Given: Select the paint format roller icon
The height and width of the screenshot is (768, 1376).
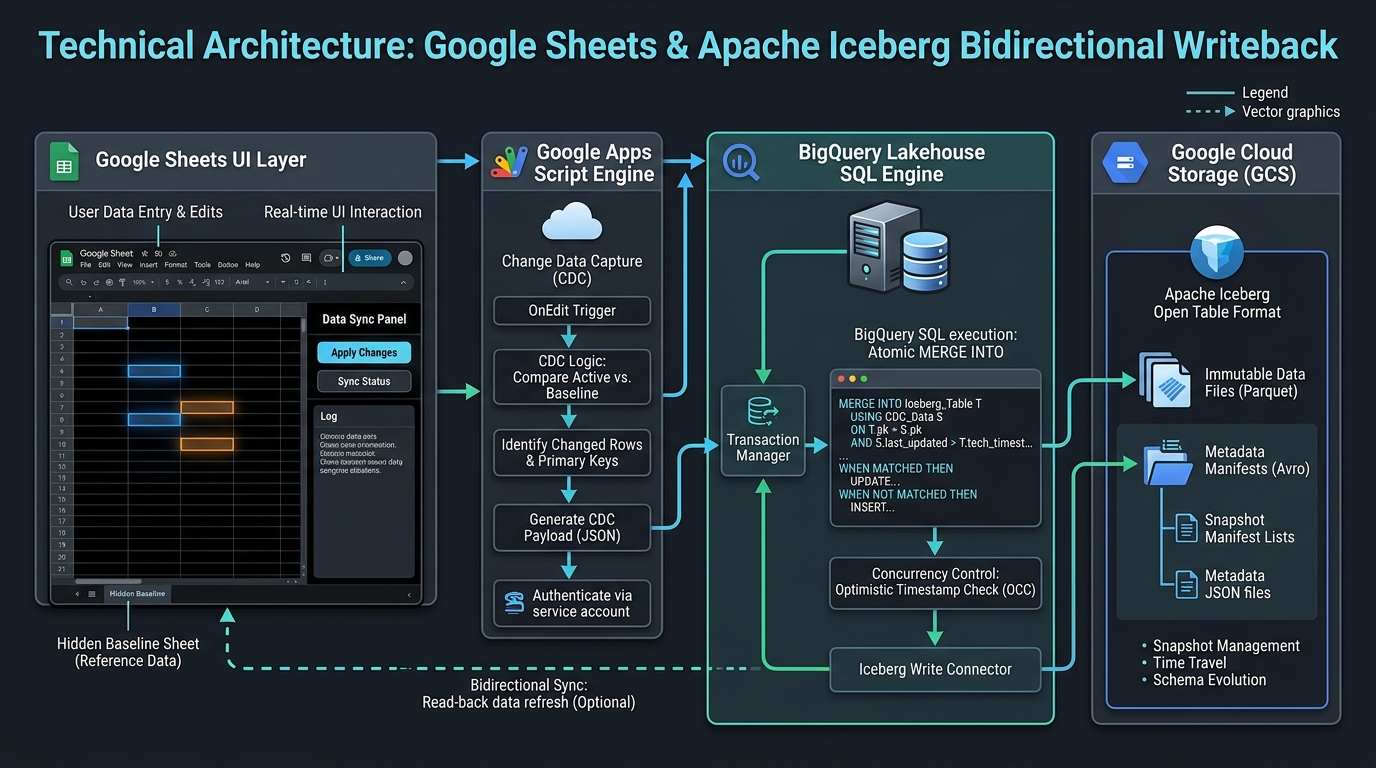Looking at the screenshot, I should (122, 282).
